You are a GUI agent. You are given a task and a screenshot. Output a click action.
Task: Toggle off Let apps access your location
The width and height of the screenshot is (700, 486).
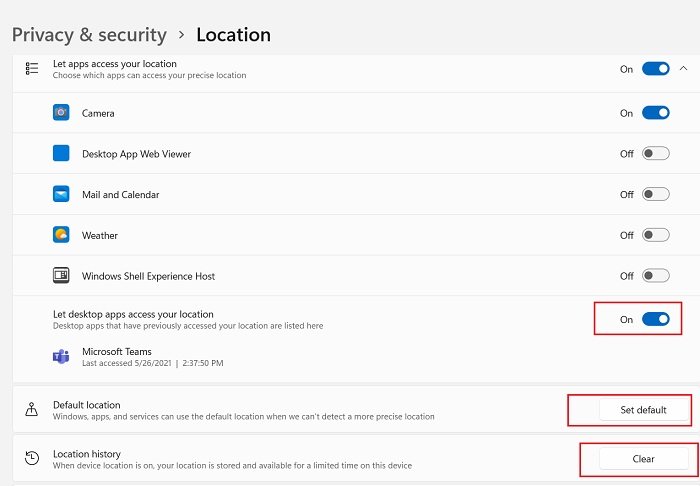pos(655,69)
